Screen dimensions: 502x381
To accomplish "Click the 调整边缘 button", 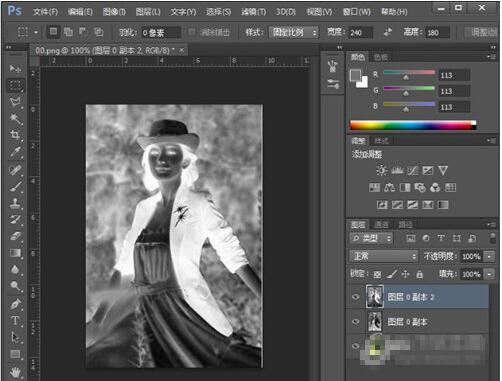I will (483, 32).
